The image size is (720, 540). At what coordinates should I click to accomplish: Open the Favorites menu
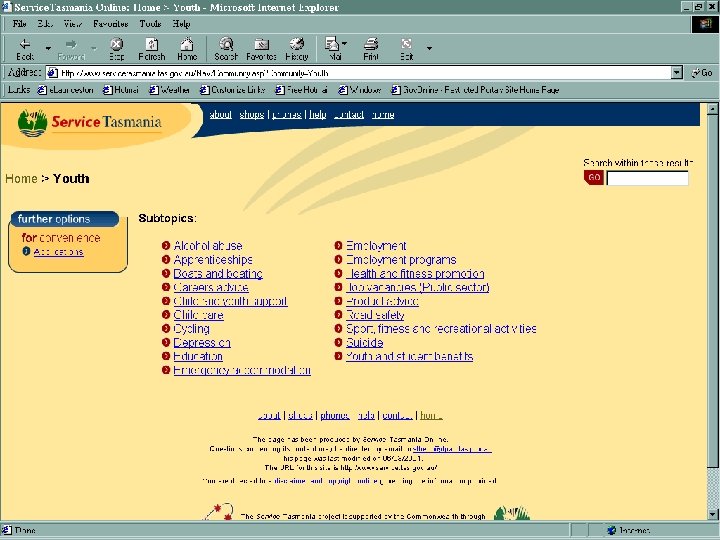tap(110, 24)
